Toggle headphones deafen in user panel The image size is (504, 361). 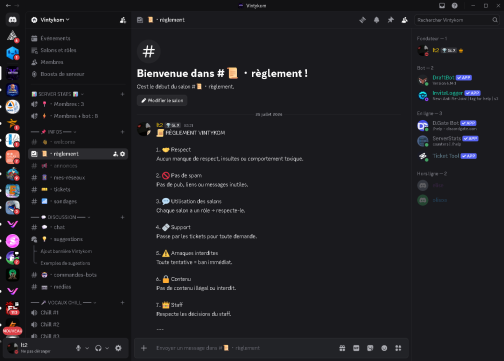(98, 348)
